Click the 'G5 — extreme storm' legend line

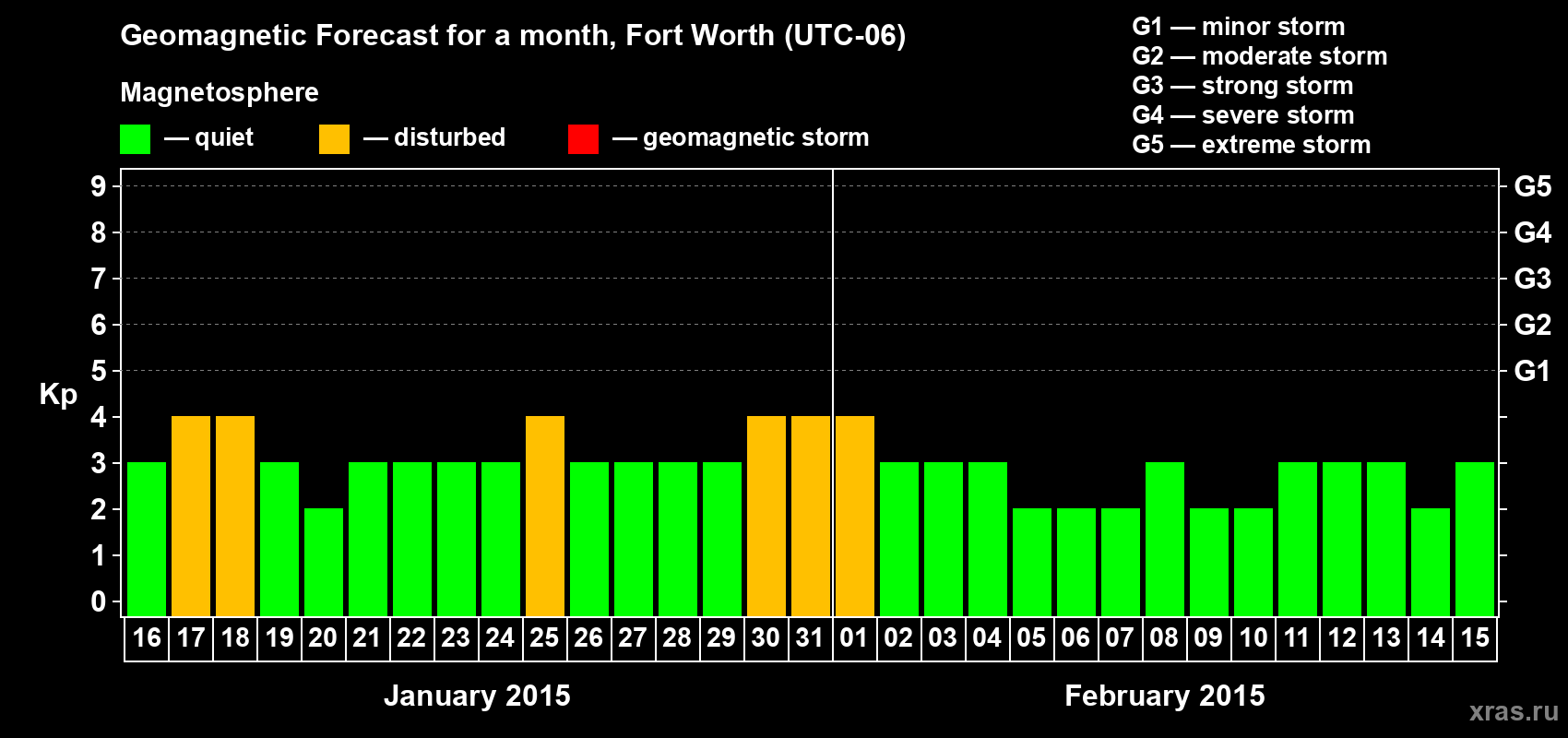[x=1251, y=145]
